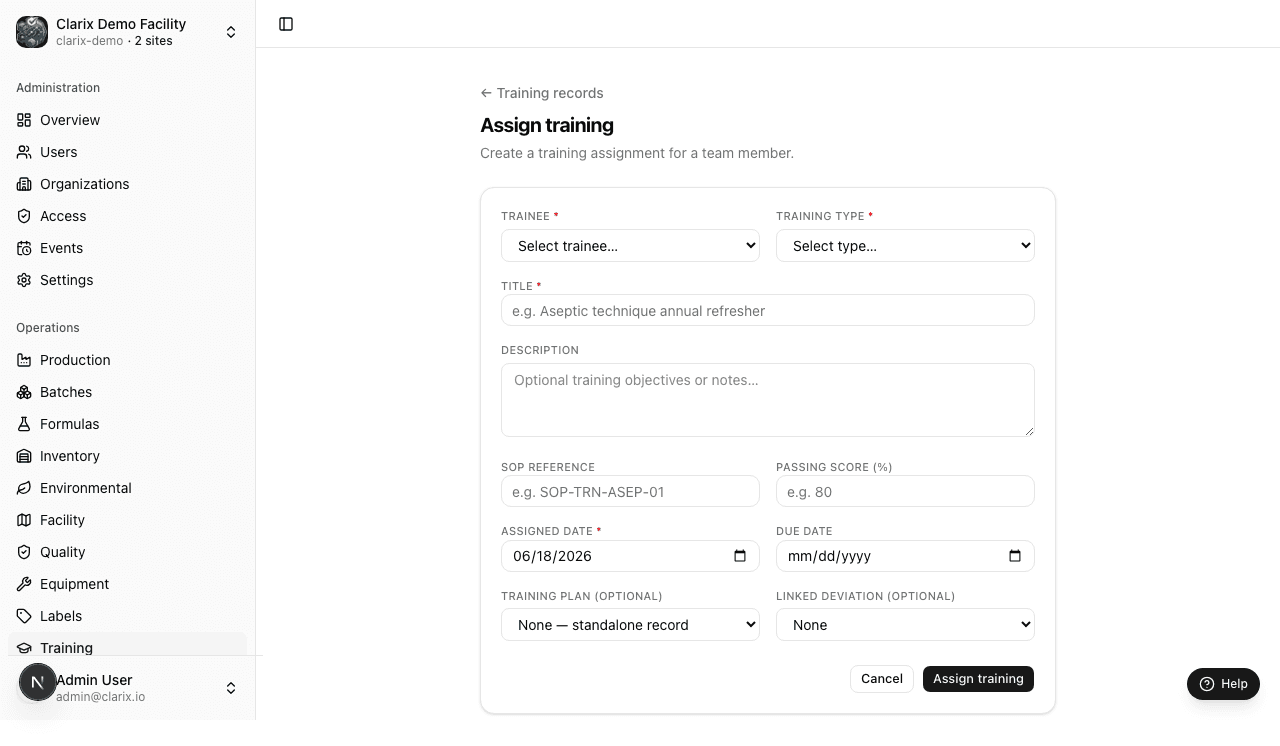Click the Cancel button
1280x746 pixels.
click(x=882, y=679)
